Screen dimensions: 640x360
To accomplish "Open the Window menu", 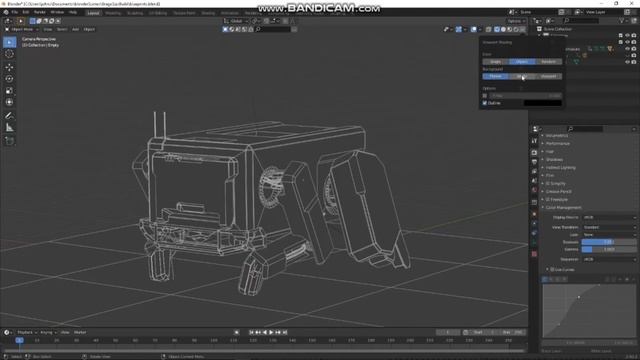I will point(57,12).
